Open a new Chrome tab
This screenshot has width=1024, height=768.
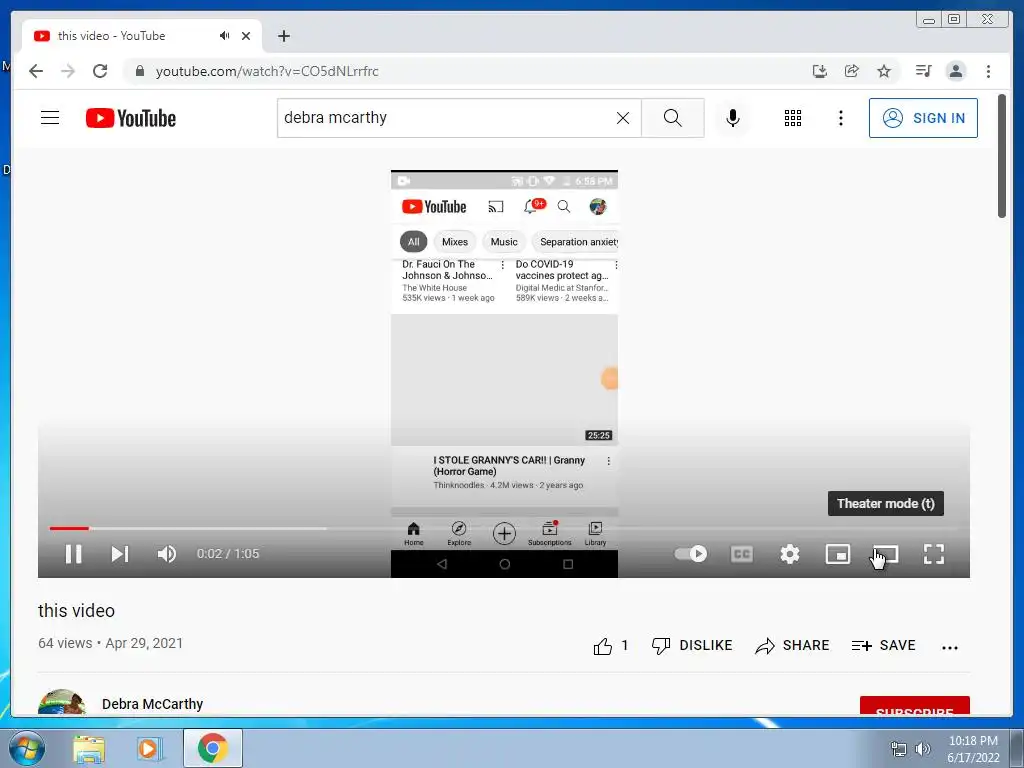click(x=283, y=36)
